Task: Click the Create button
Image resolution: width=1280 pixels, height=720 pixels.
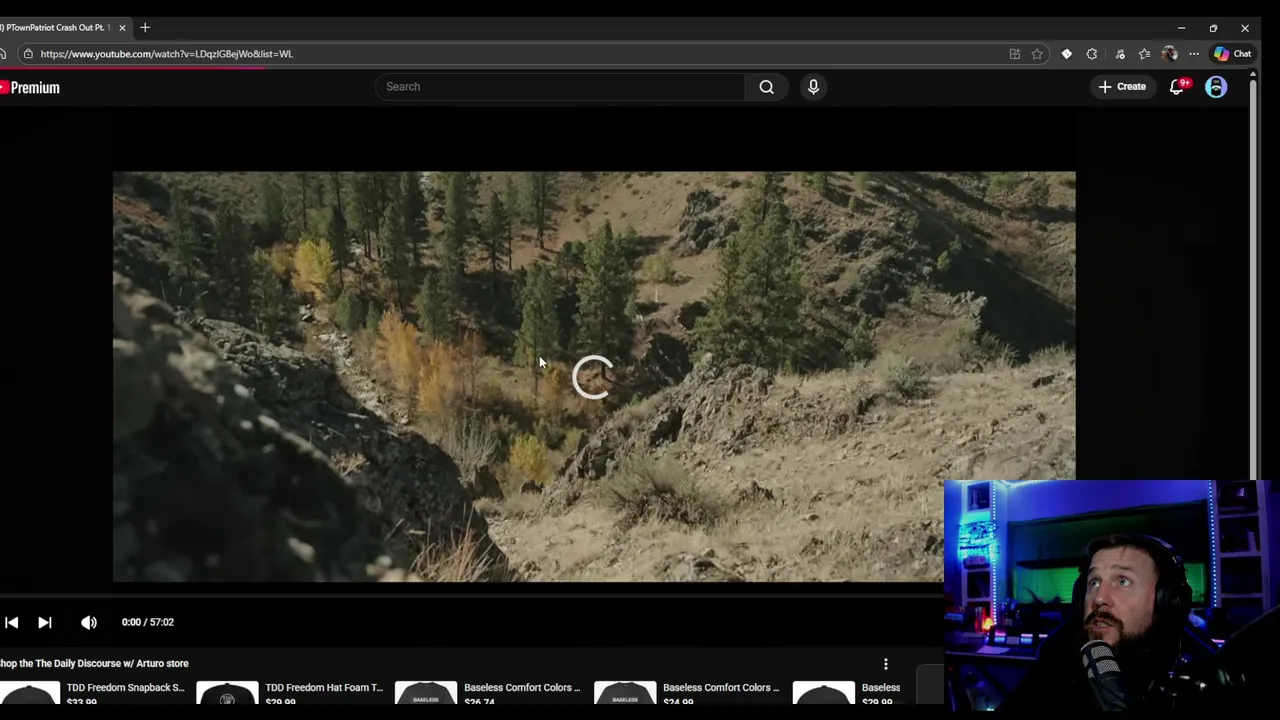Action: (x=1122, y=87)
